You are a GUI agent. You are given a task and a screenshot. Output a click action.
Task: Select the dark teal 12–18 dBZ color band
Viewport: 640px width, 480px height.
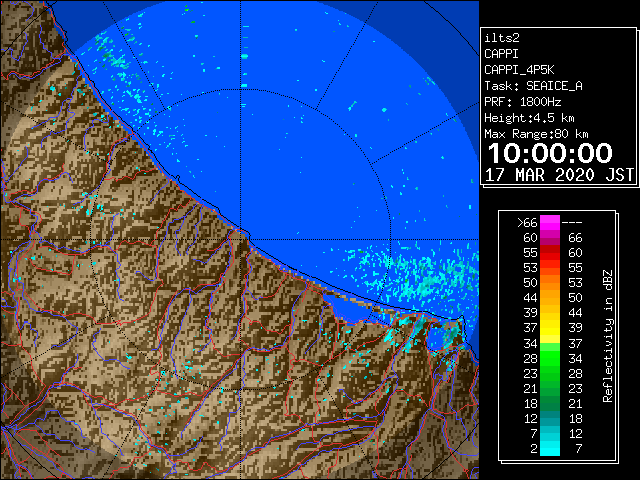(x=550, y=418)
